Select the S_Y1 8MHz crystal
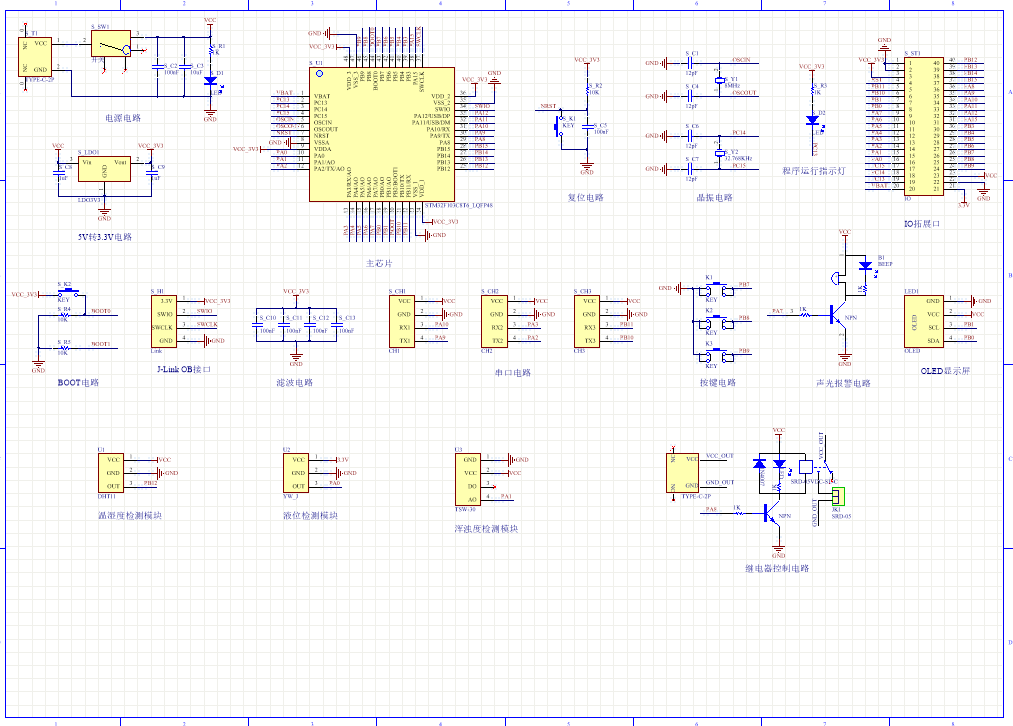 [x=720, y=80]
